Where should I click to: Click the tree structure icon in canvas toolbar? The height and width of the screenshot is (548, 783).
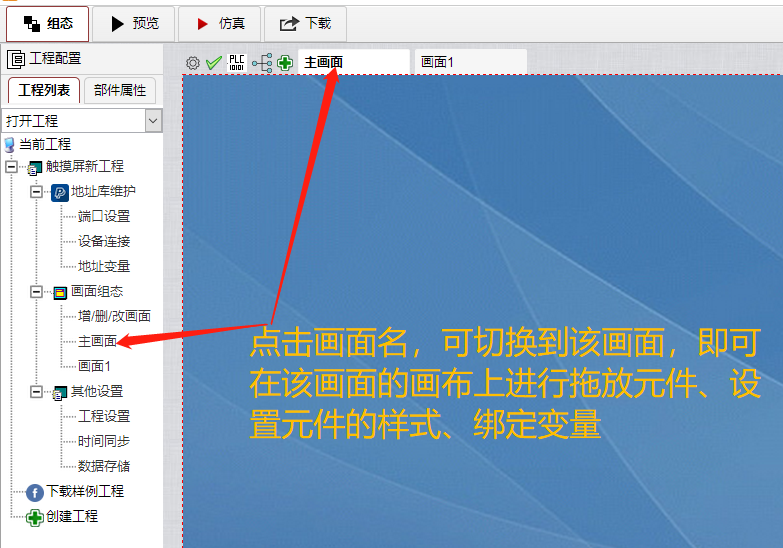point(262,63)
